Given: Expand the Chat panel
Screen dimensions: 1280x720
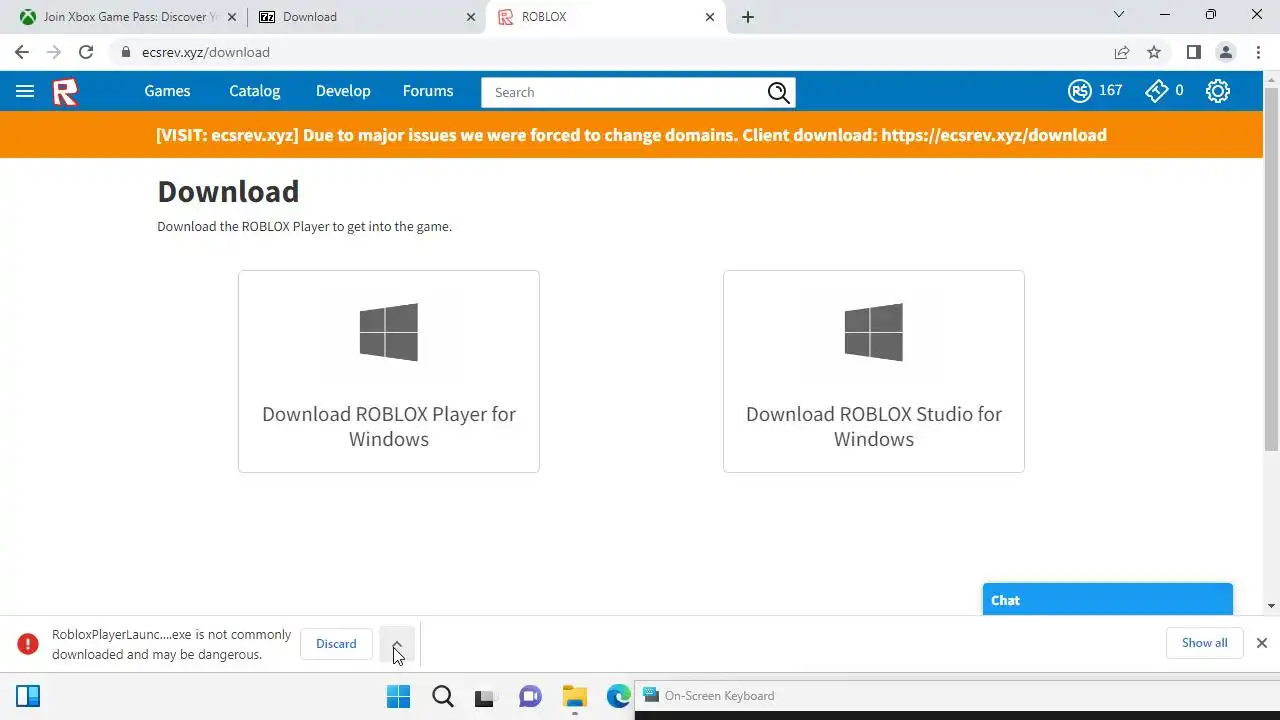Looking at the screenshot, I should (1107, 600).
